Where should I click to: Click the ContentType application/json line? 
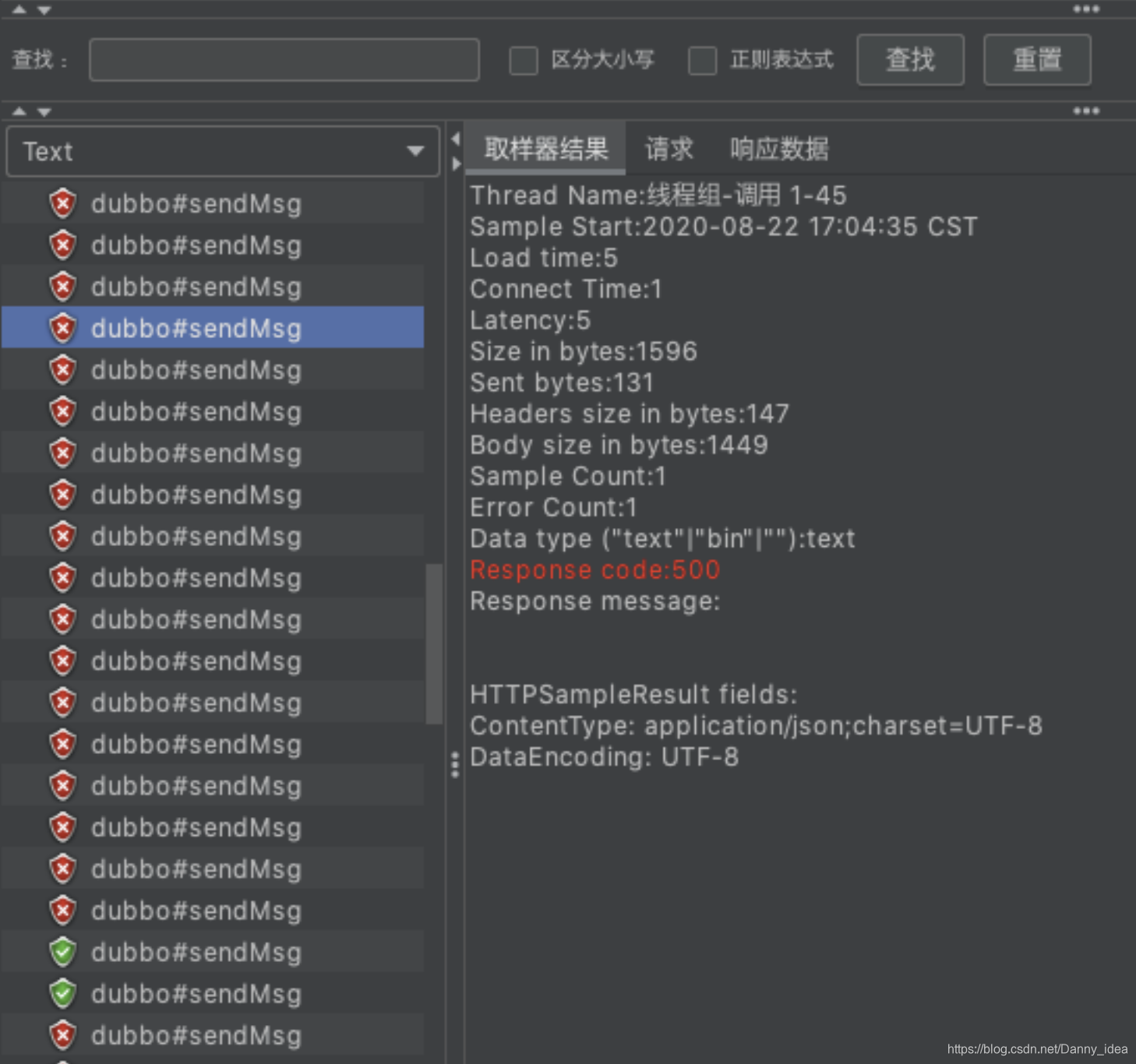(757, 725)
